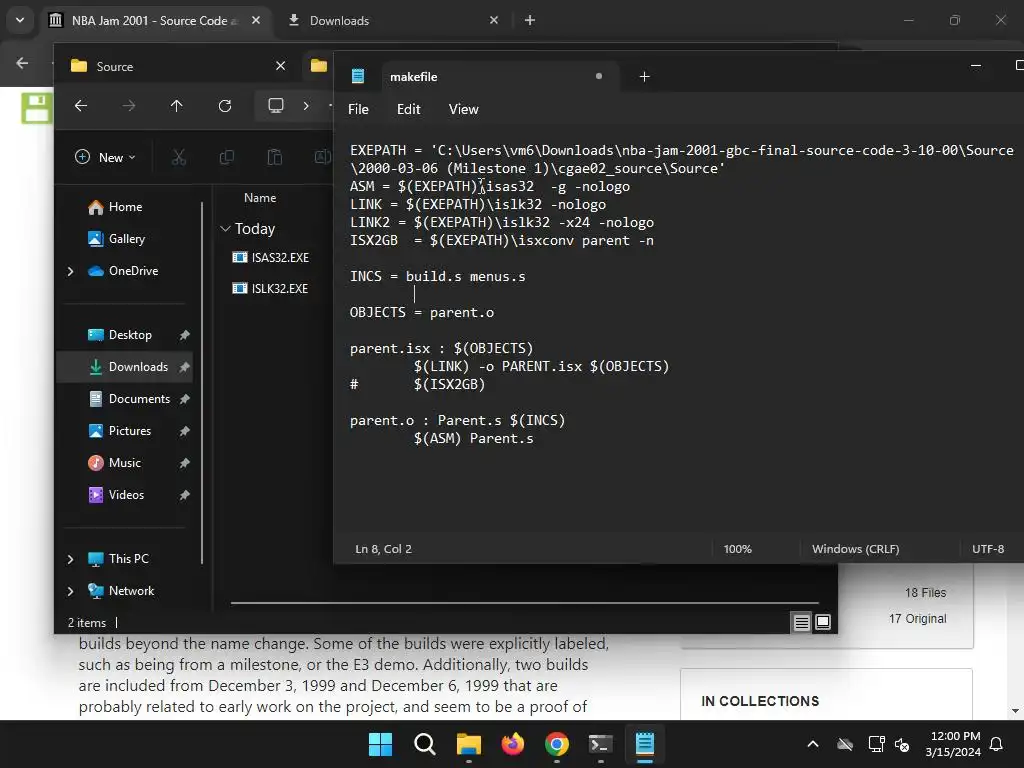Image resolution: width=1024 pixels, height=768 pixels.
Task: Open Firefox from the taskbar
Action: click(x=513, y=744)
